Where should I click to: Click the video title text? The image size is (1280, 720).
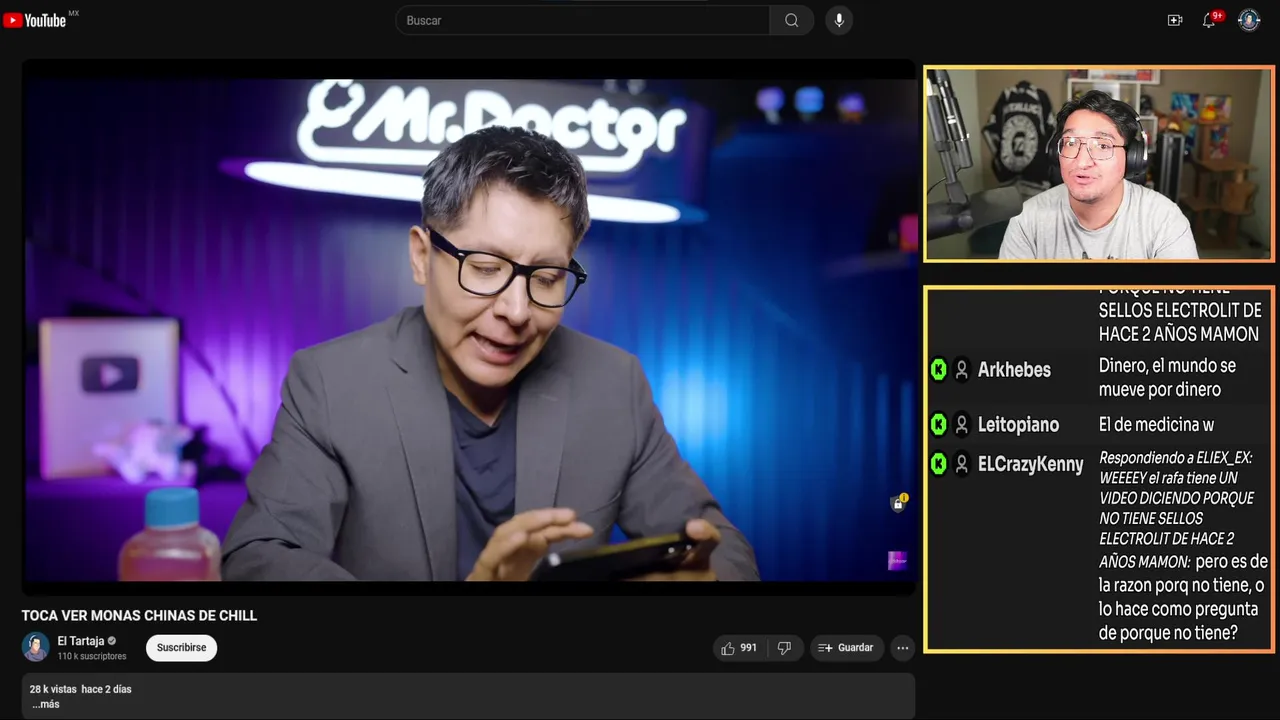click(x=139, y=616)
